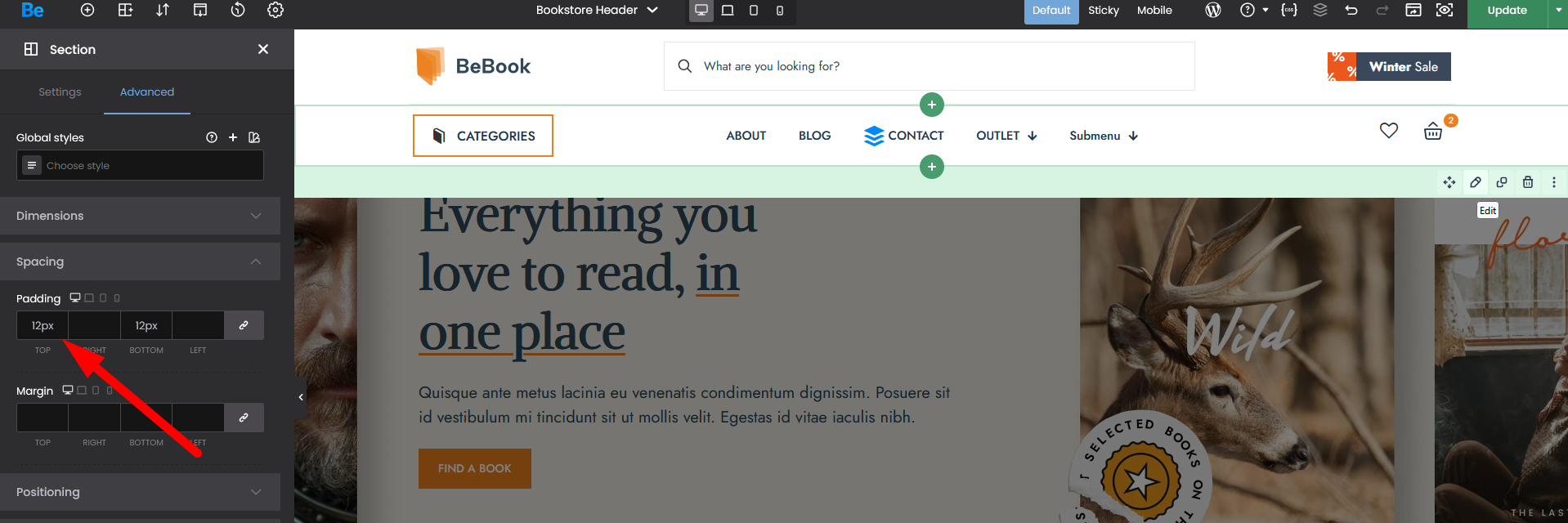The image size is (1568, 523).
Task: Open the OUTLET submenu
Action: coord(1006,136)
